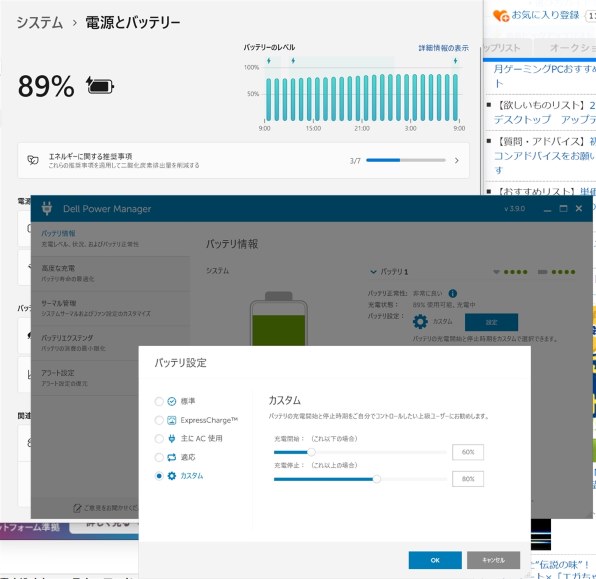Maximize the Dell Power Manager window

(563, 208)
